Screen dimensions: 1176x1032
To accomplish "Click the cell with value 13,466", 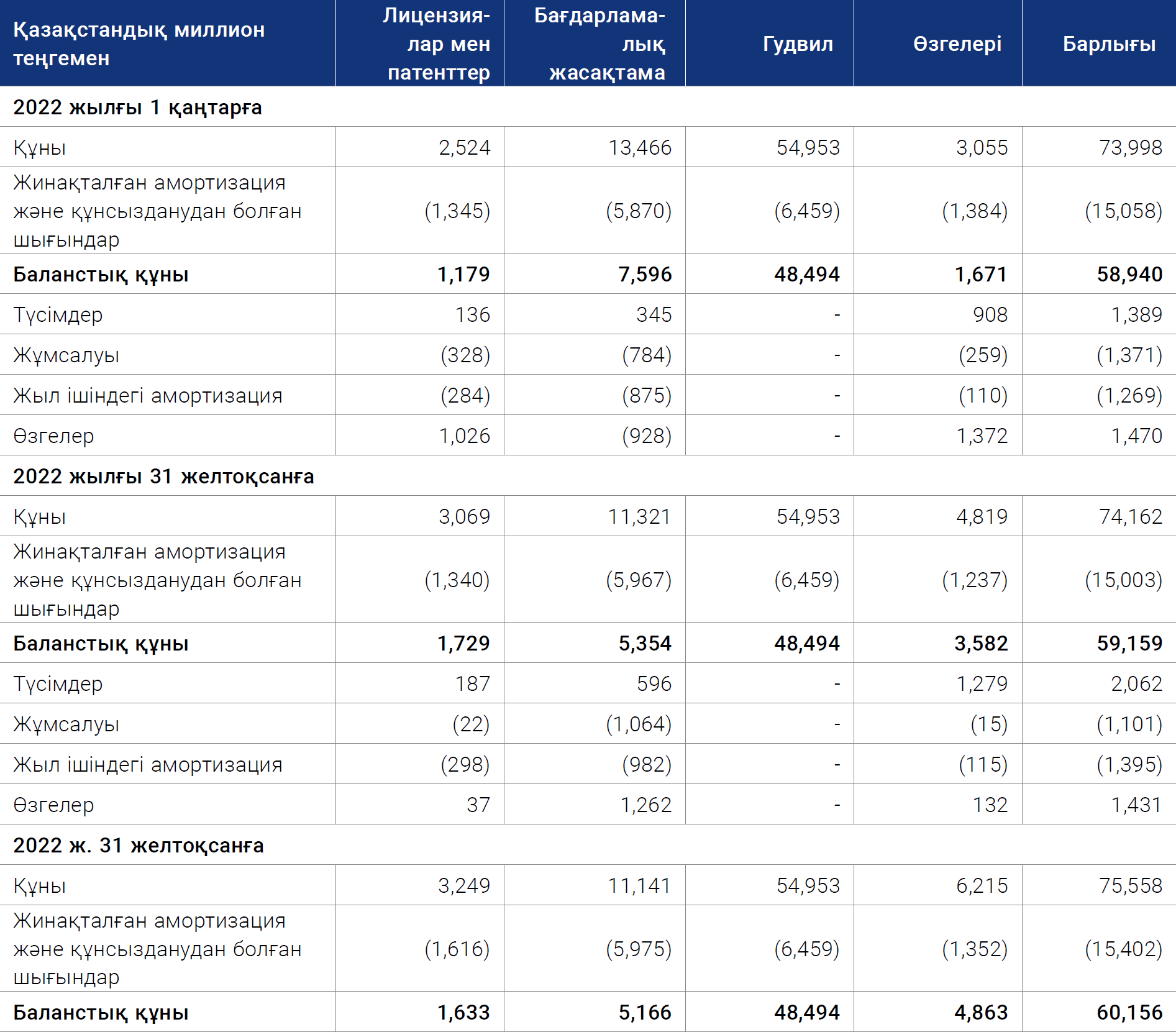I will [x=640, y=147].
